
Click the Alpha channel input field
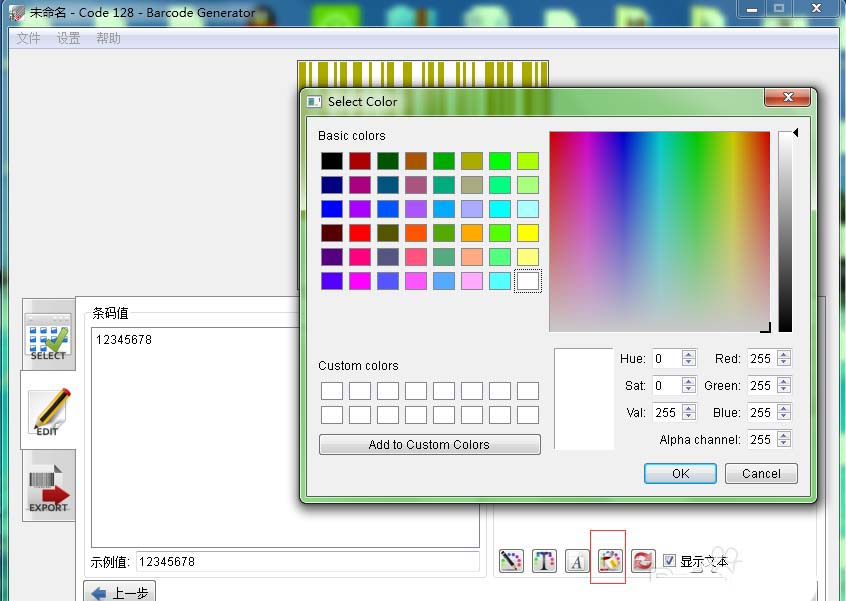click(x=762, y=439)
